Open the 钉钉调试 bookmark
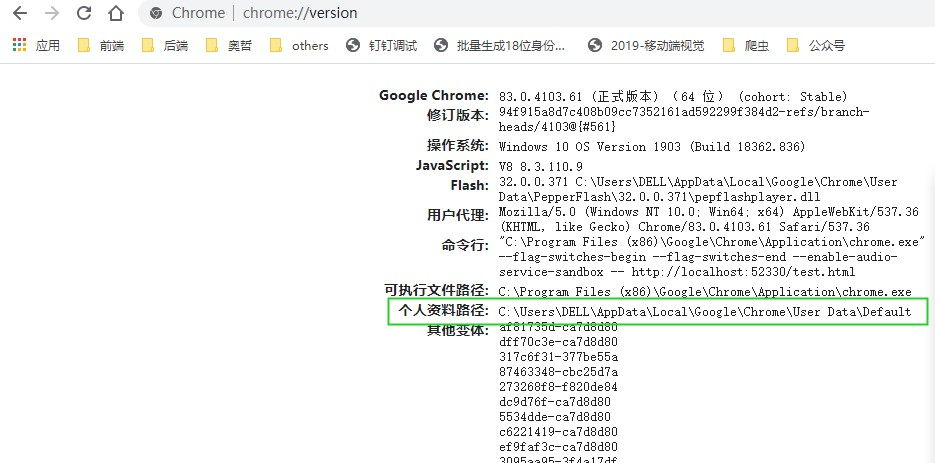The image size is (935, 463). (381, 45)
